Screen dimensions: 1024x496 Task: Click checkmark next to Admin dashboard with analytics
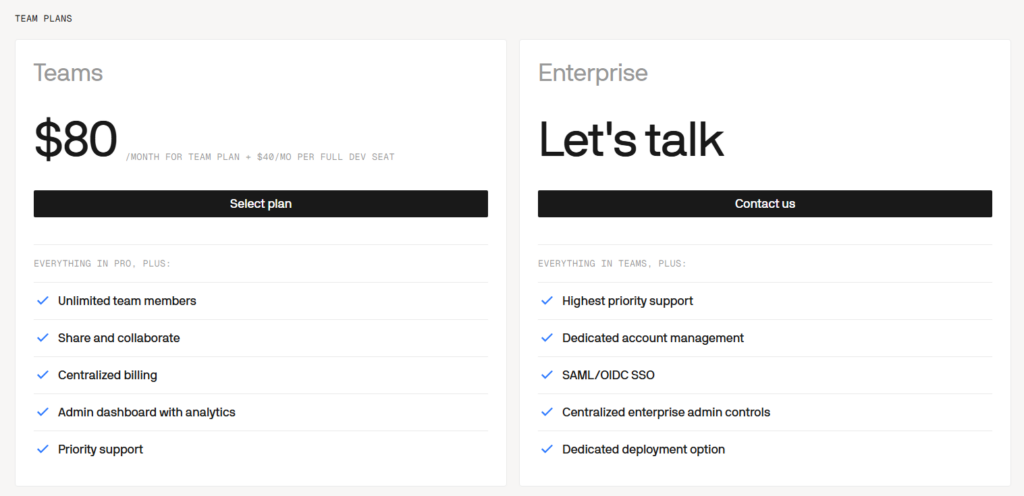43,412
